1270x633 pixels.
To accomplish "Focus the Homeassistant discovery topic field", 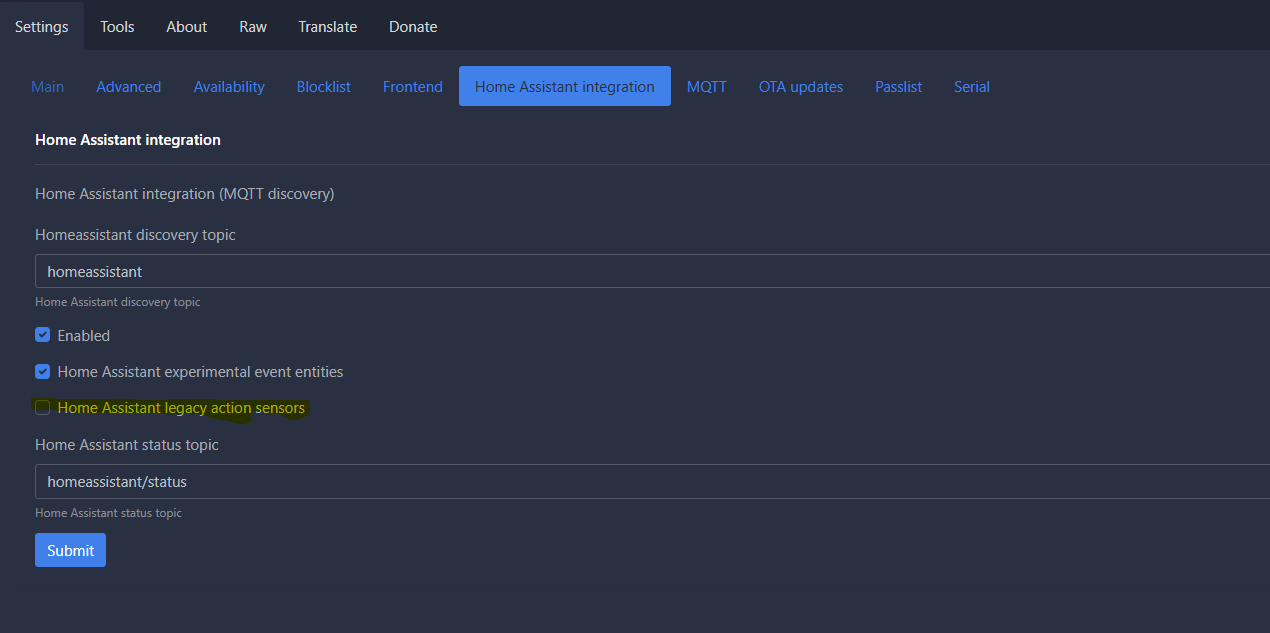I will tap(652, 271).
